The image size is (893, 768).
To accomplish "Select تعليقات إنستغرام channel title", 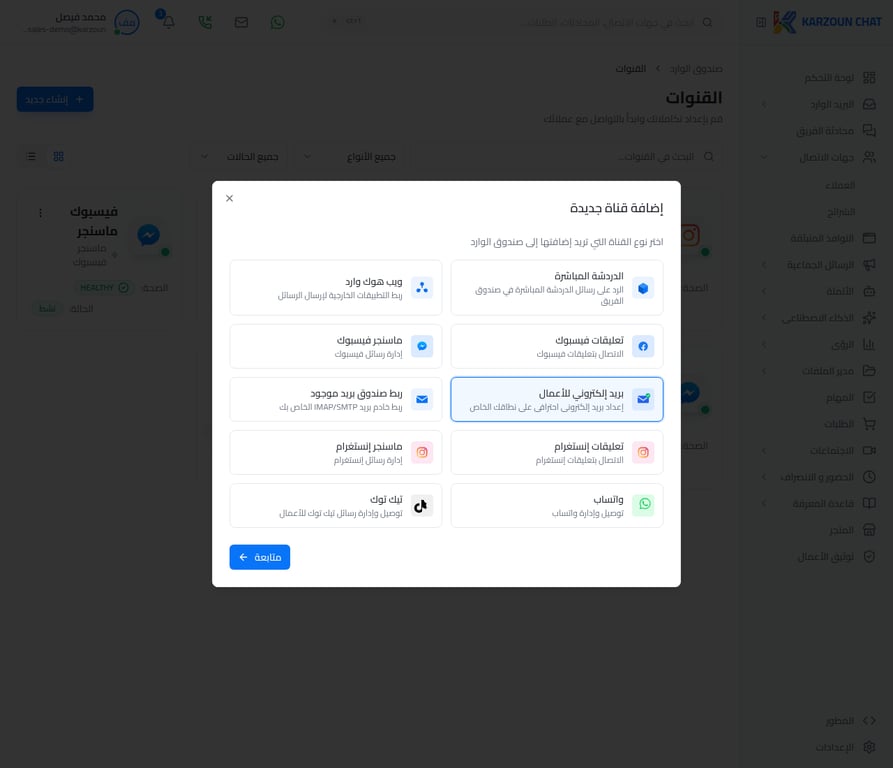I will 589,446.
